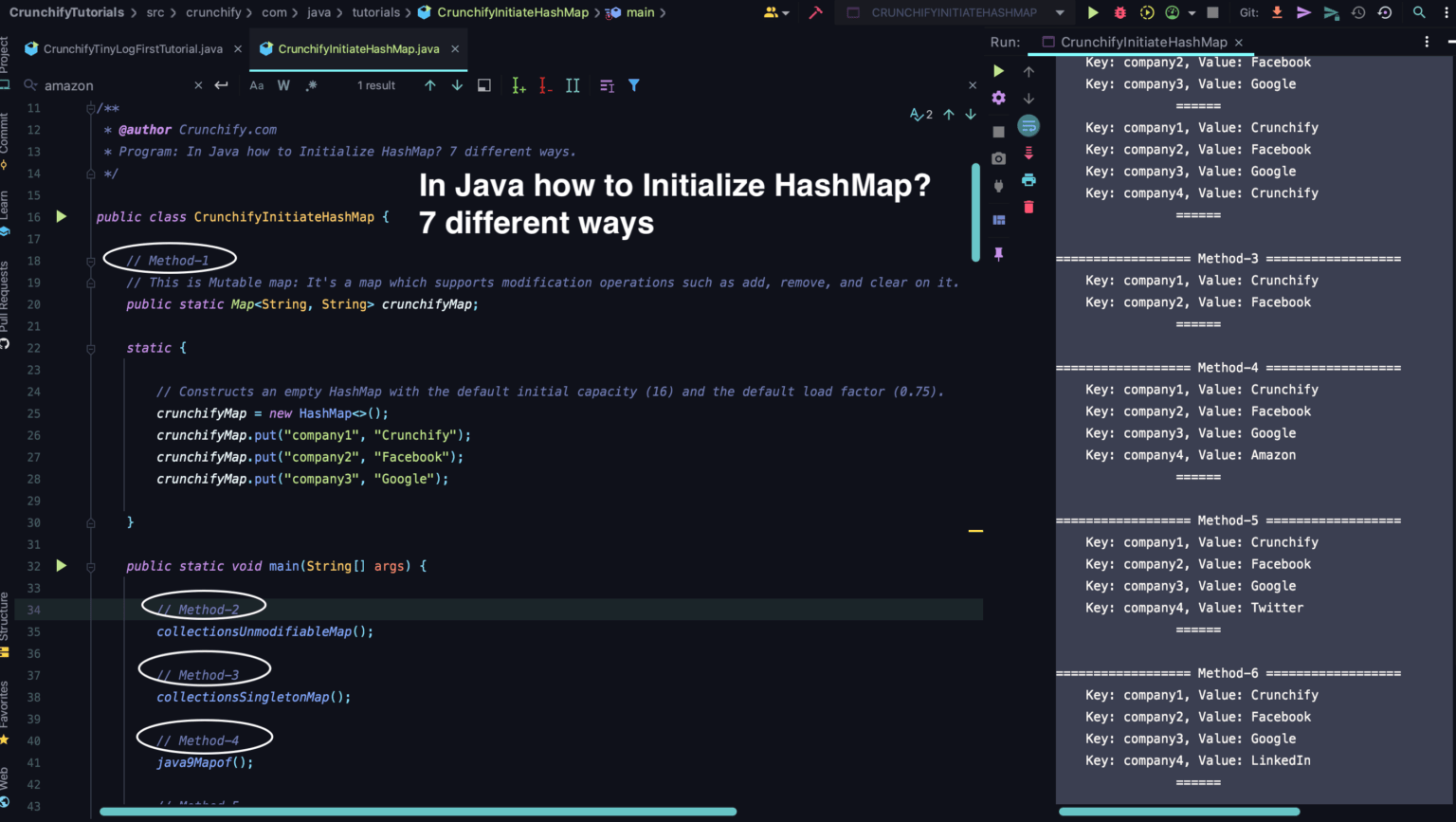
Task: Toggle match case in the find bar
Action: (x=256, y=84)
